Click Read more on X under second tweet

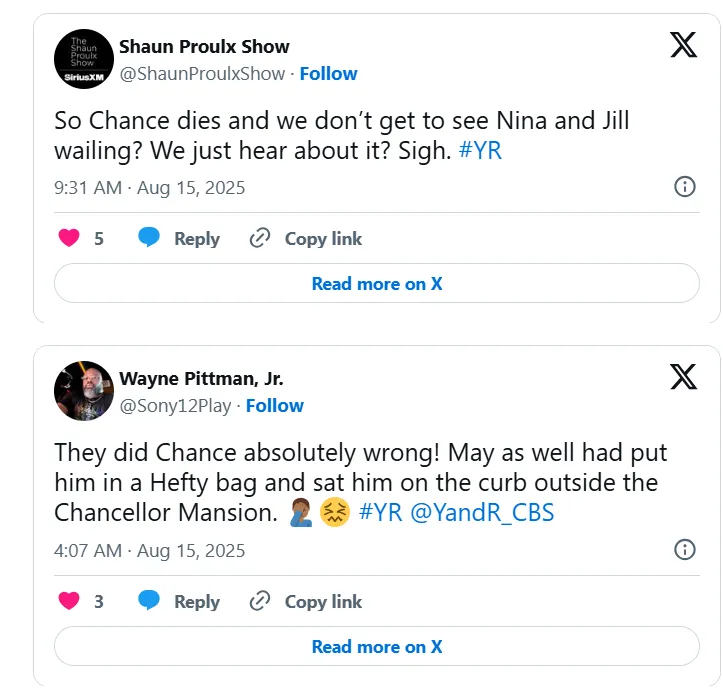click(x=376, y=646)
